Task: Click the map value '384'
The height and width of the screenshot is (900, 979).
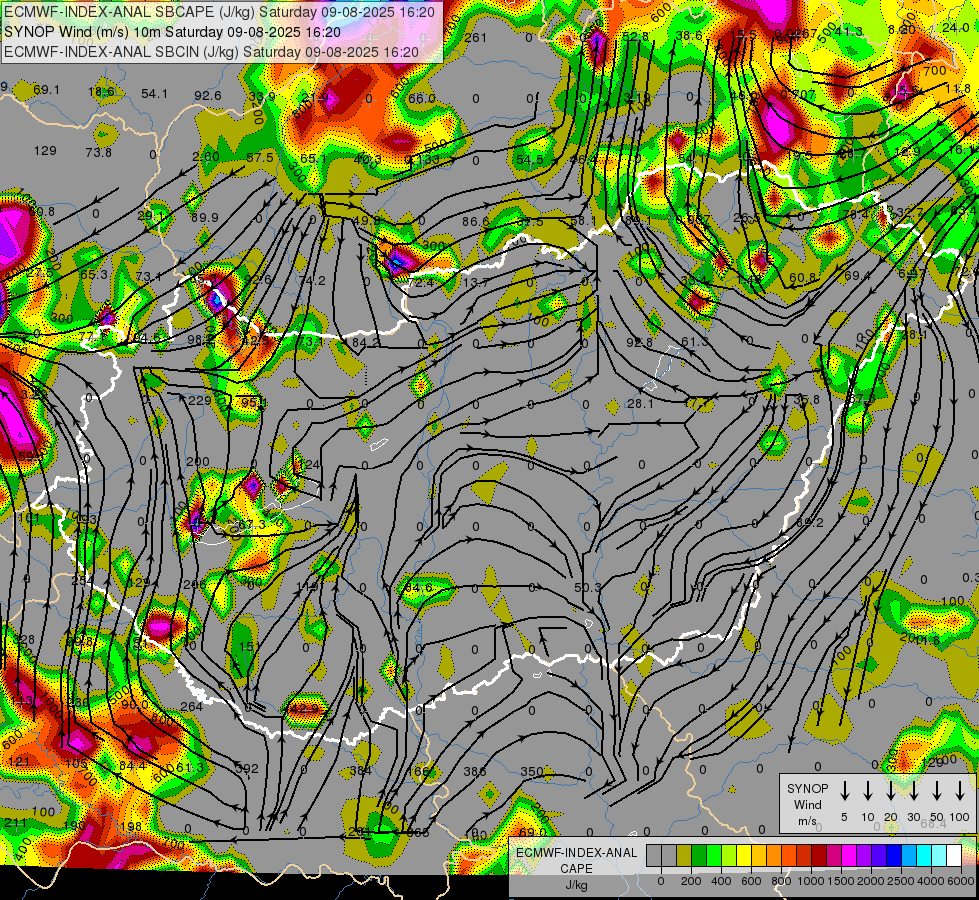Action: click(x=360, y=771)
